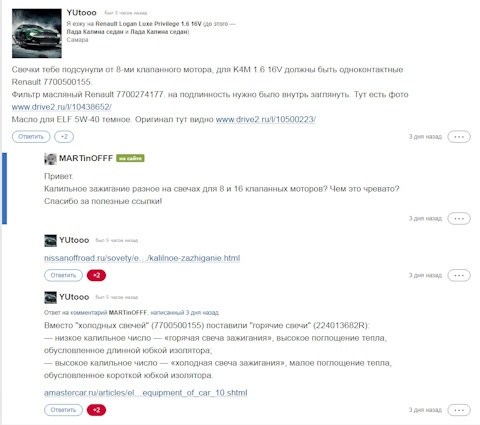Like the top comment with the outlined +2 badge
Viewport: 480px width, 425px height.
(x=64, y=137)
